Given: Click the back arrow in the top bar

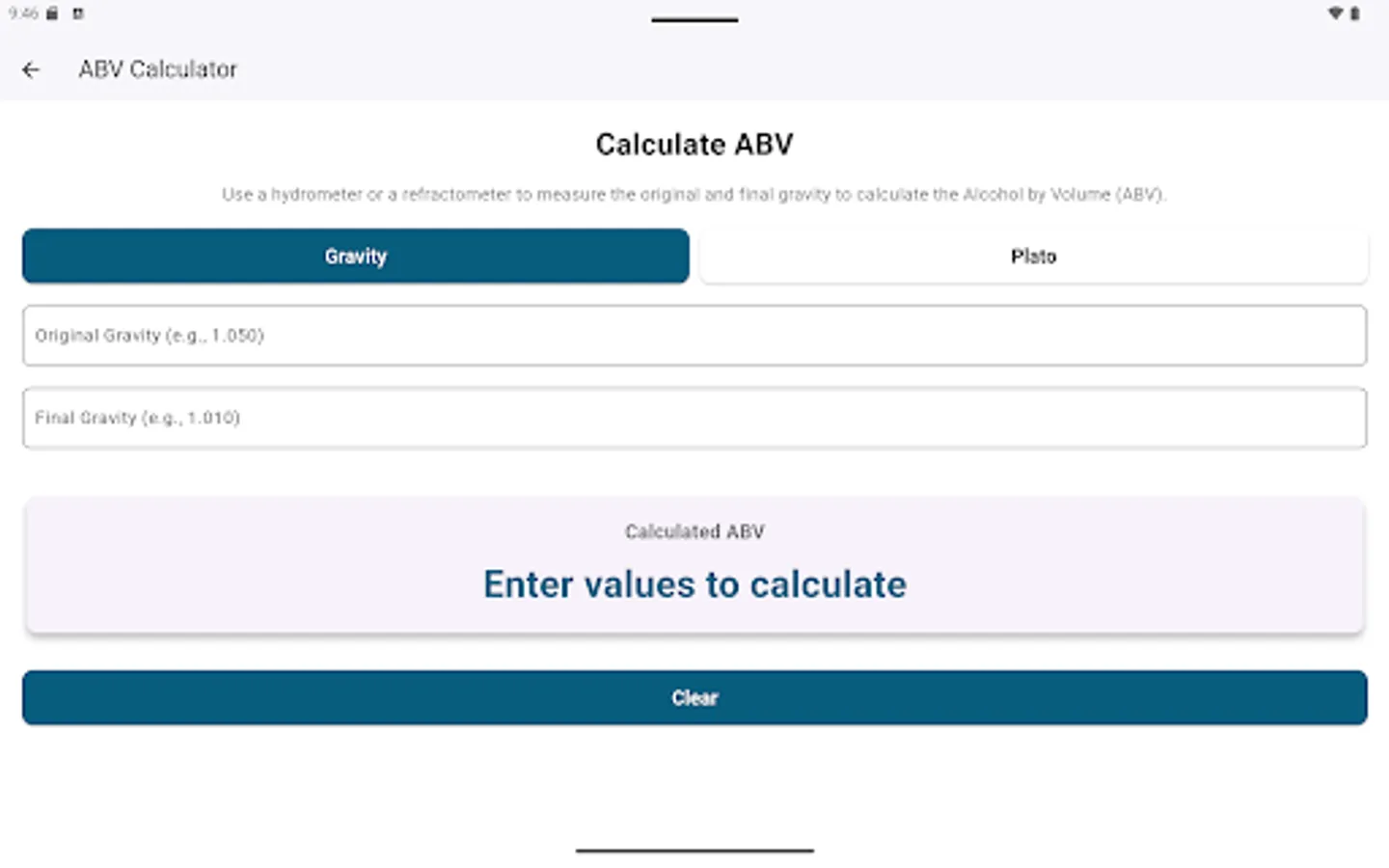Looking at the screenshot, I should 32,68.
